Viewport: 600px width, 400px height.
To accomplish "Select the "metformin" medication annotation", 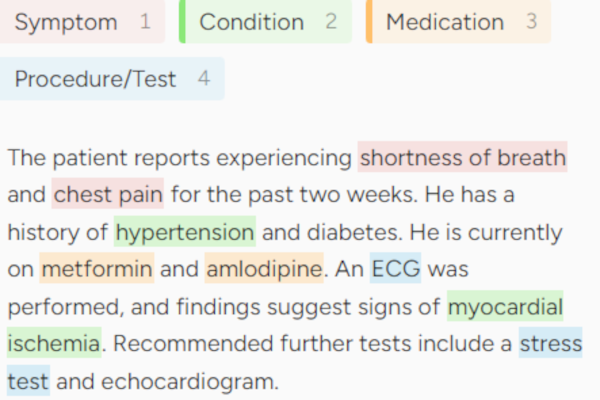I will tap(97, 269).
